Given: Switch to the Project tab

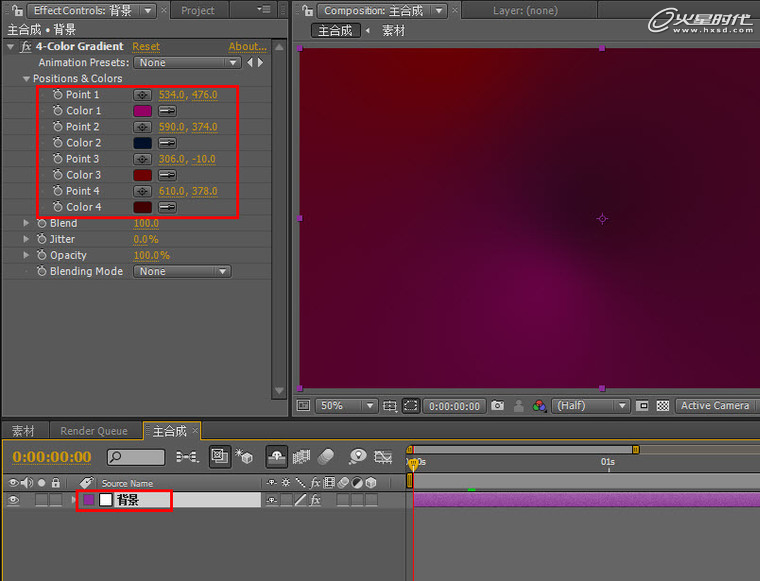Looking at the screenshot, I should (198, 10).
